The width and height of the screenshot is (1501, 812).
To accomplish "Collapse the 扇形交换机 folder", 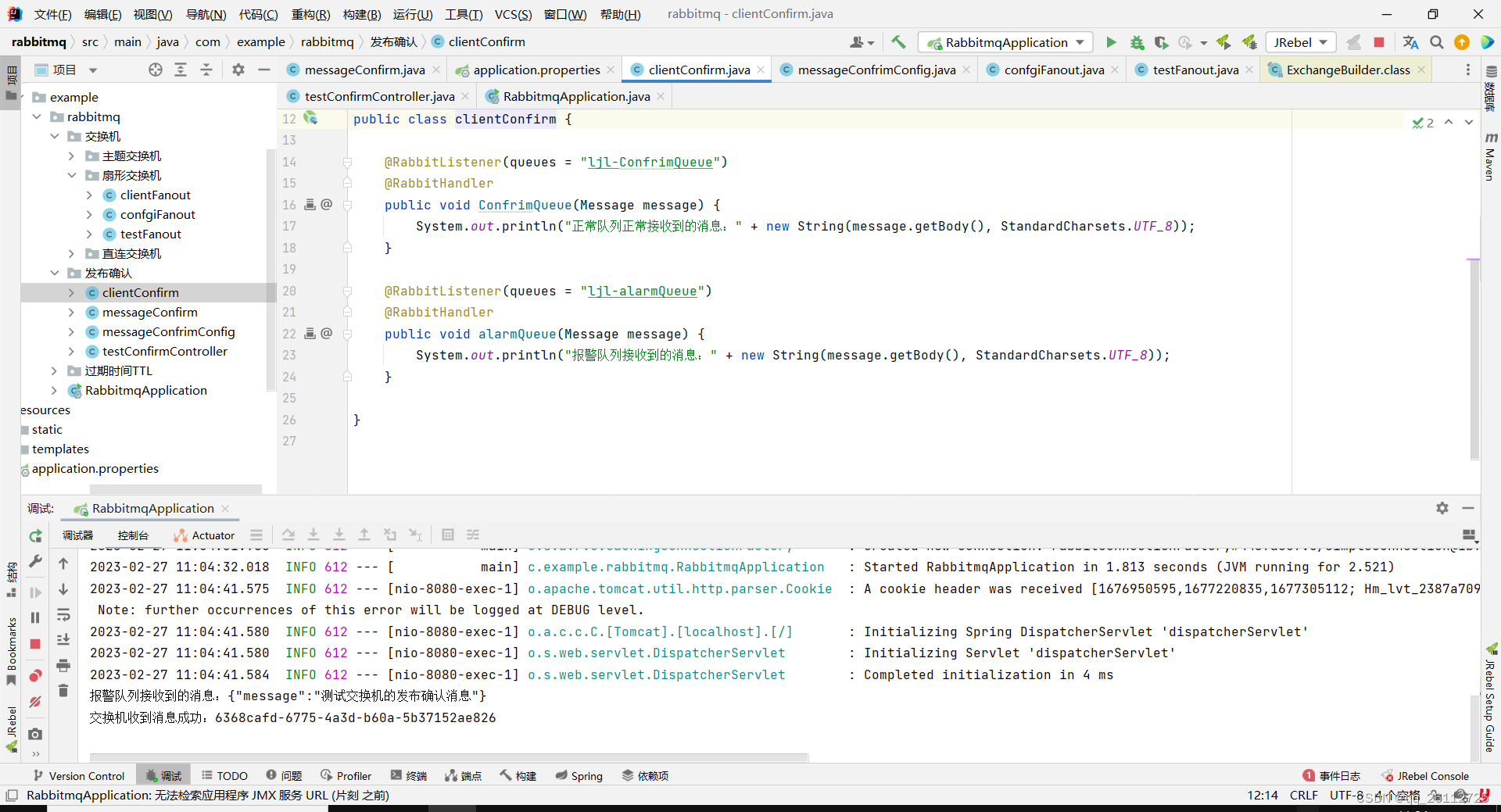I will (x=71, y=175).
